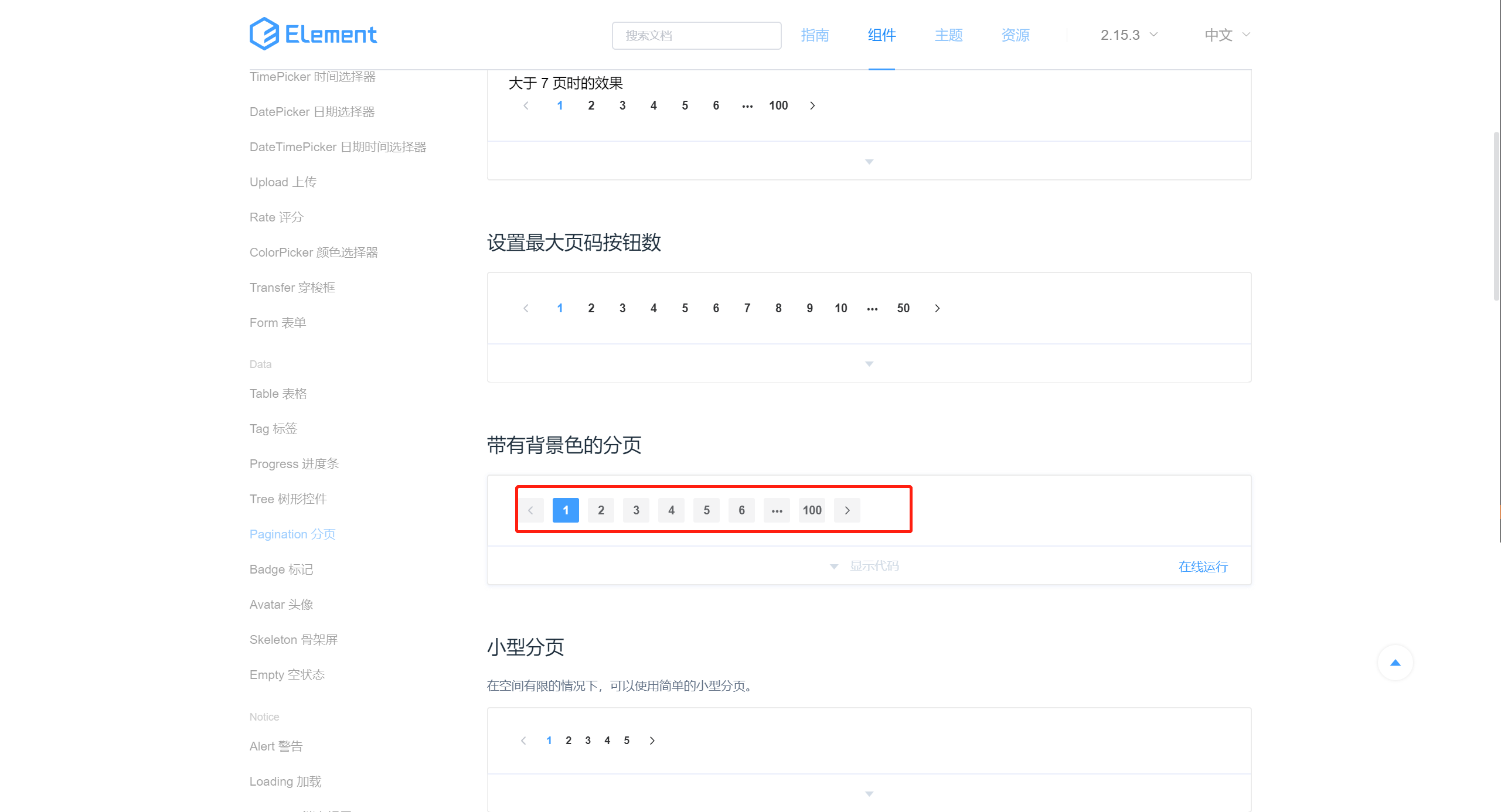Click page 10 in 50-page pagination
Screen dimensions: 1501x812
point(840,308)
